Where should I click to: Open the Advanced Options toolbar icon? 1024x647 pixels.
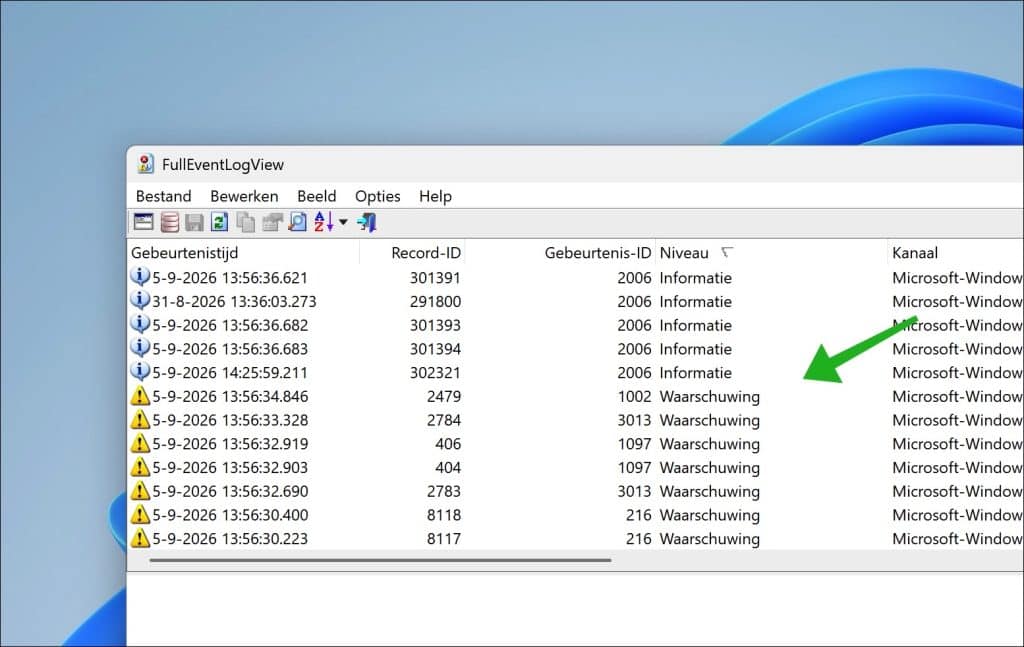click(x=144, y=223)
